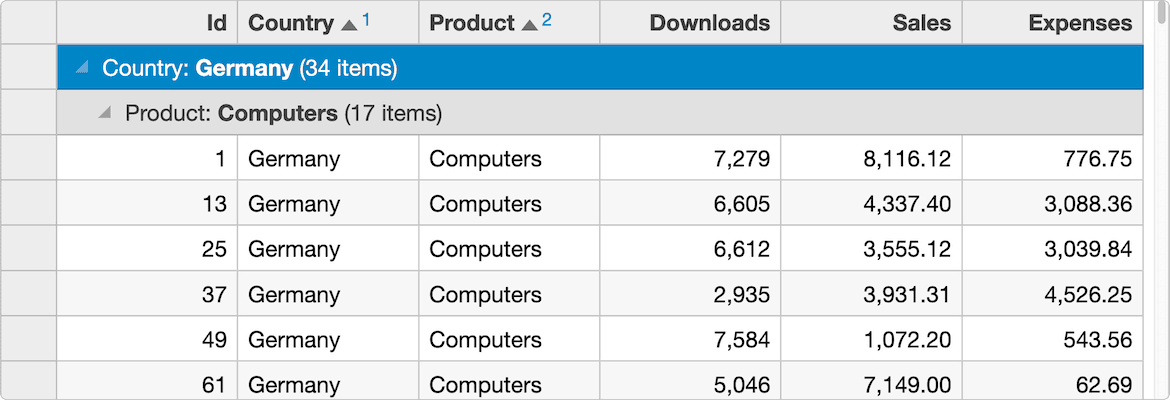Click the Downloads cell 5,046
Screen dimensions: 1170x400
[690, 385]
